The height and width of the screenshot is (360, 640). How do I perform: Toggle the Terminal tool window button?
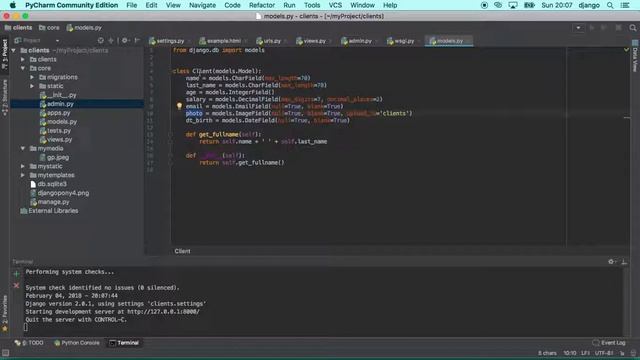click(124, 343)
